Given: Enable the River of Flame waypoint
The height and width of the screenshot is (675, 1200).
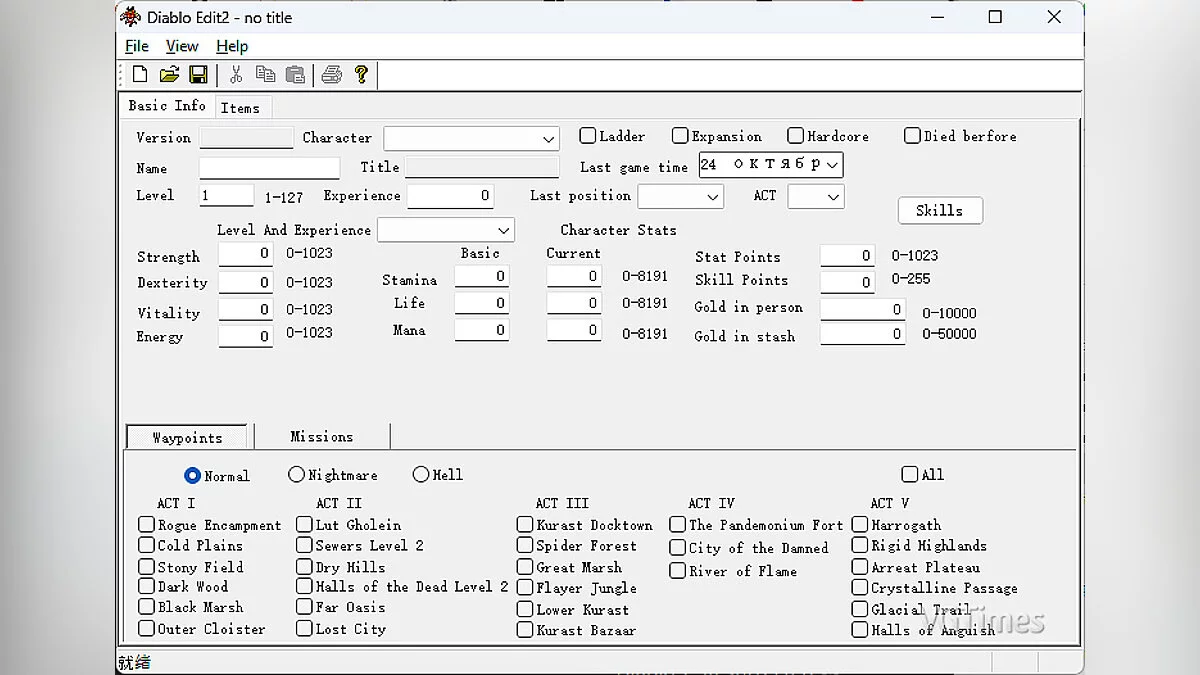Looking at the screenshot, I should 677,570.
